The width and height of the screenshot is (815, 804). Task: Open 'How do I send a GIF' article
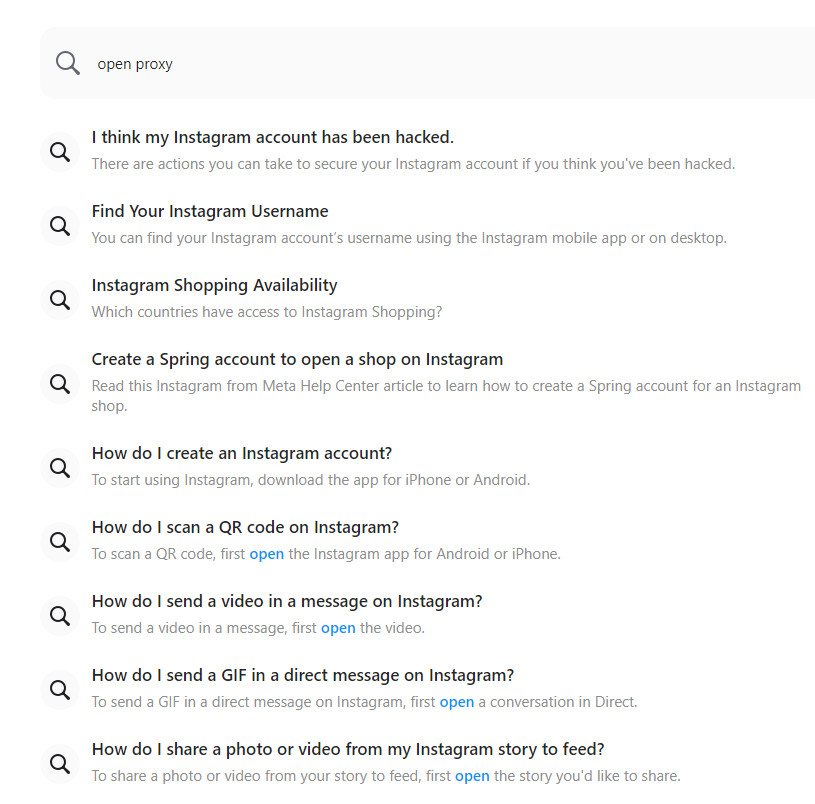pyautogui.click(x=303, y=676)
